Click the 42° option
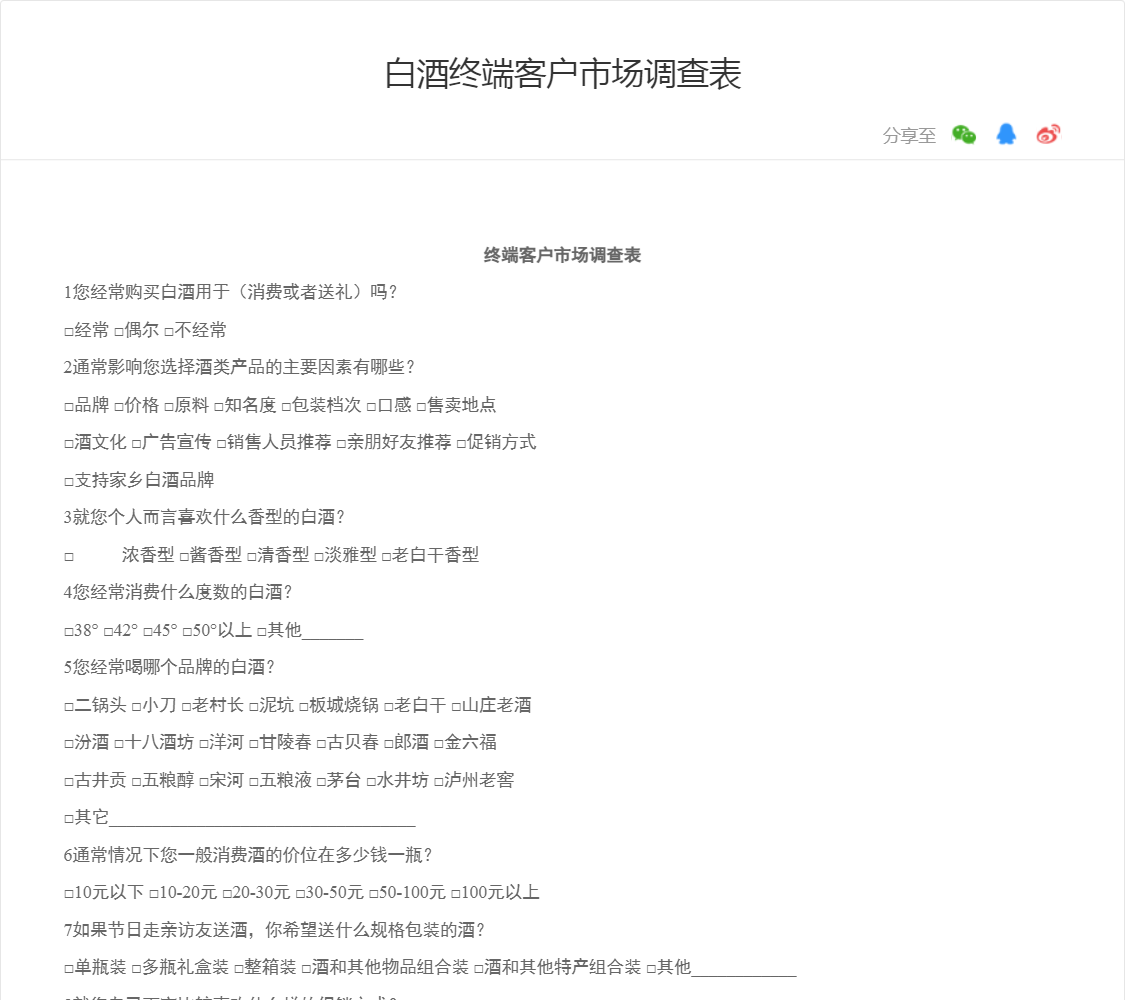The height and width of the screenshot is (1000, 1125). [121, 630]
